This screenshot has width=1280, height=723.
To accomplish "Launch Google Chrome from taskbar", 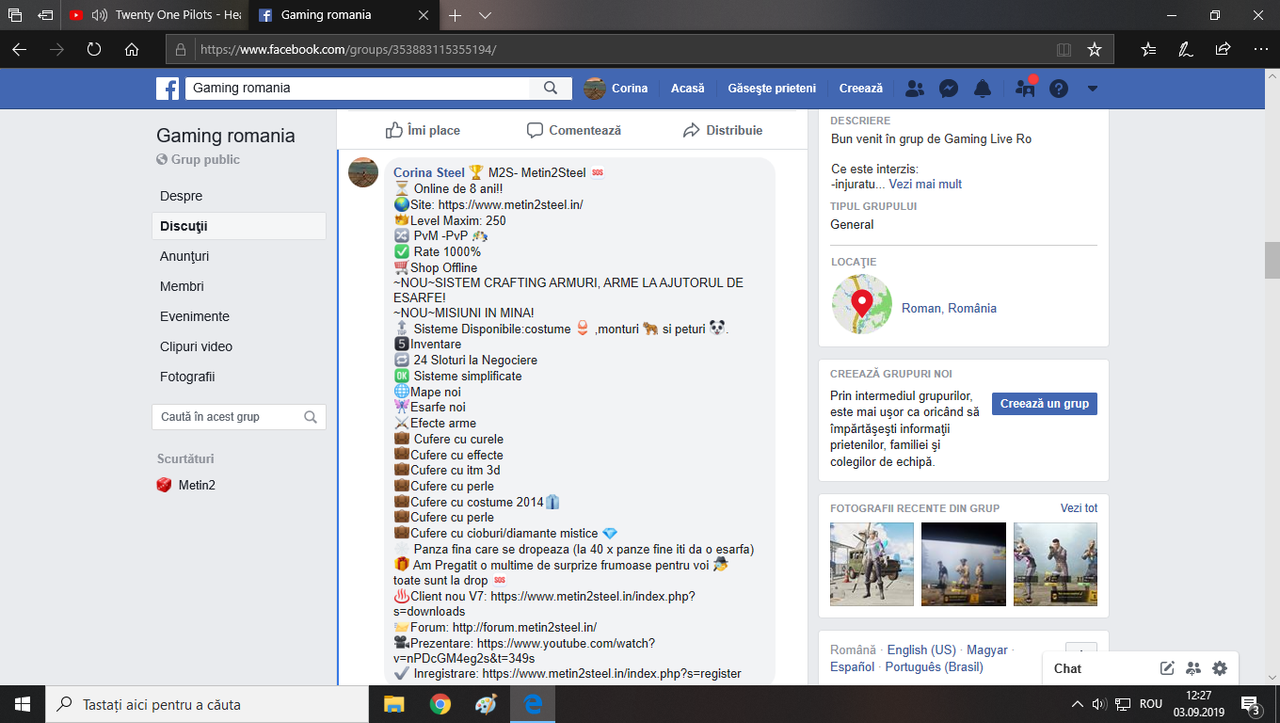I will (440, 704).
